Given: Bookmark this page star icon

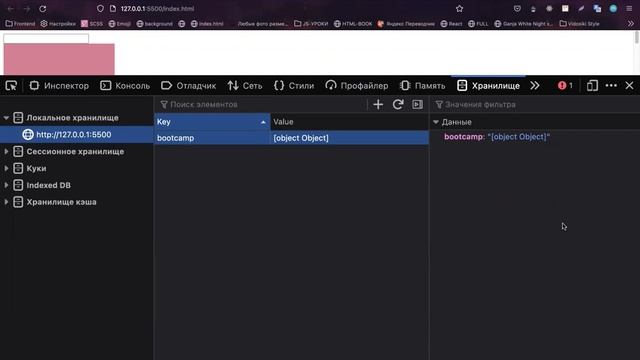Looking at the screenshot, I should click(x=459, y=9).
